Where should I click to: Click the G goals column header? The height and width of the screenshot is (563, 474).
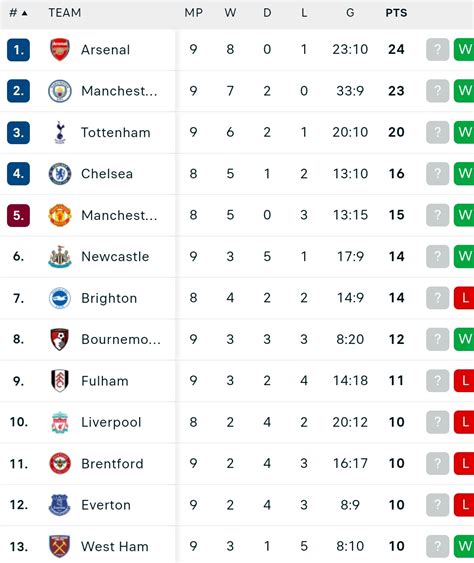tap(350, 13)
